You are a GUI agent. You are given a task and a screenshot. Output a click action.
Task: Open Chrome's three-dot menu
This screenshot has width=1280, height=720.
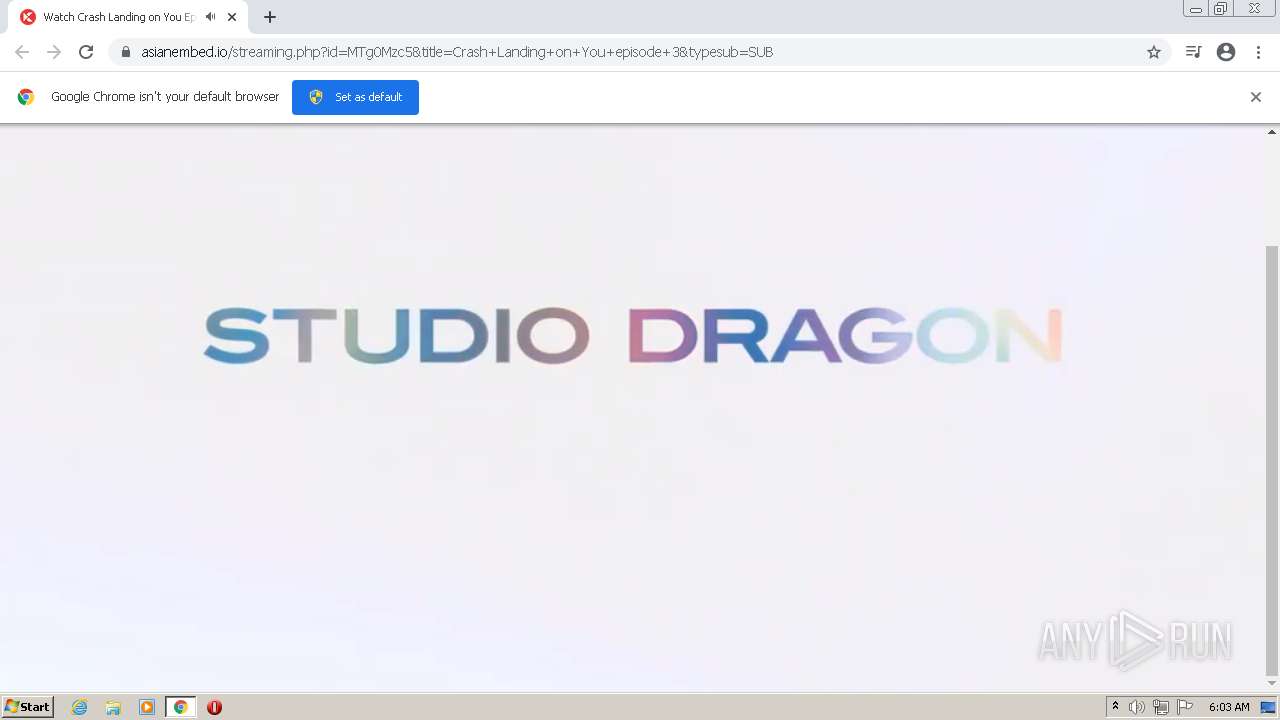1258,52
